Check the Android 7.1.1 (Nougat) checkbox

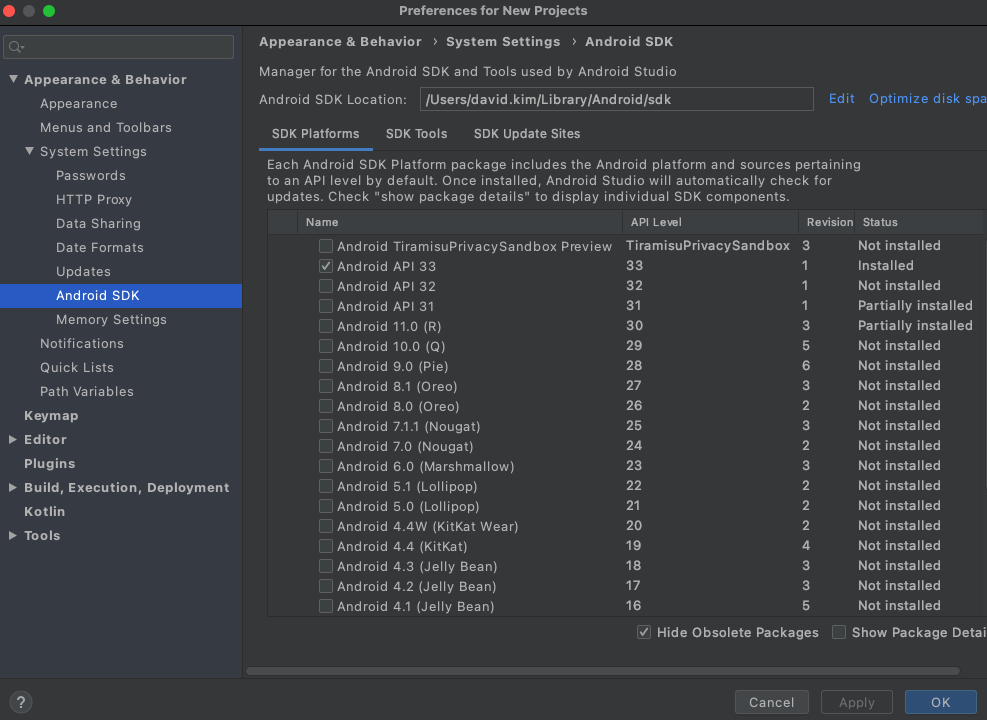pyautogui.click(x=325, y=426)
